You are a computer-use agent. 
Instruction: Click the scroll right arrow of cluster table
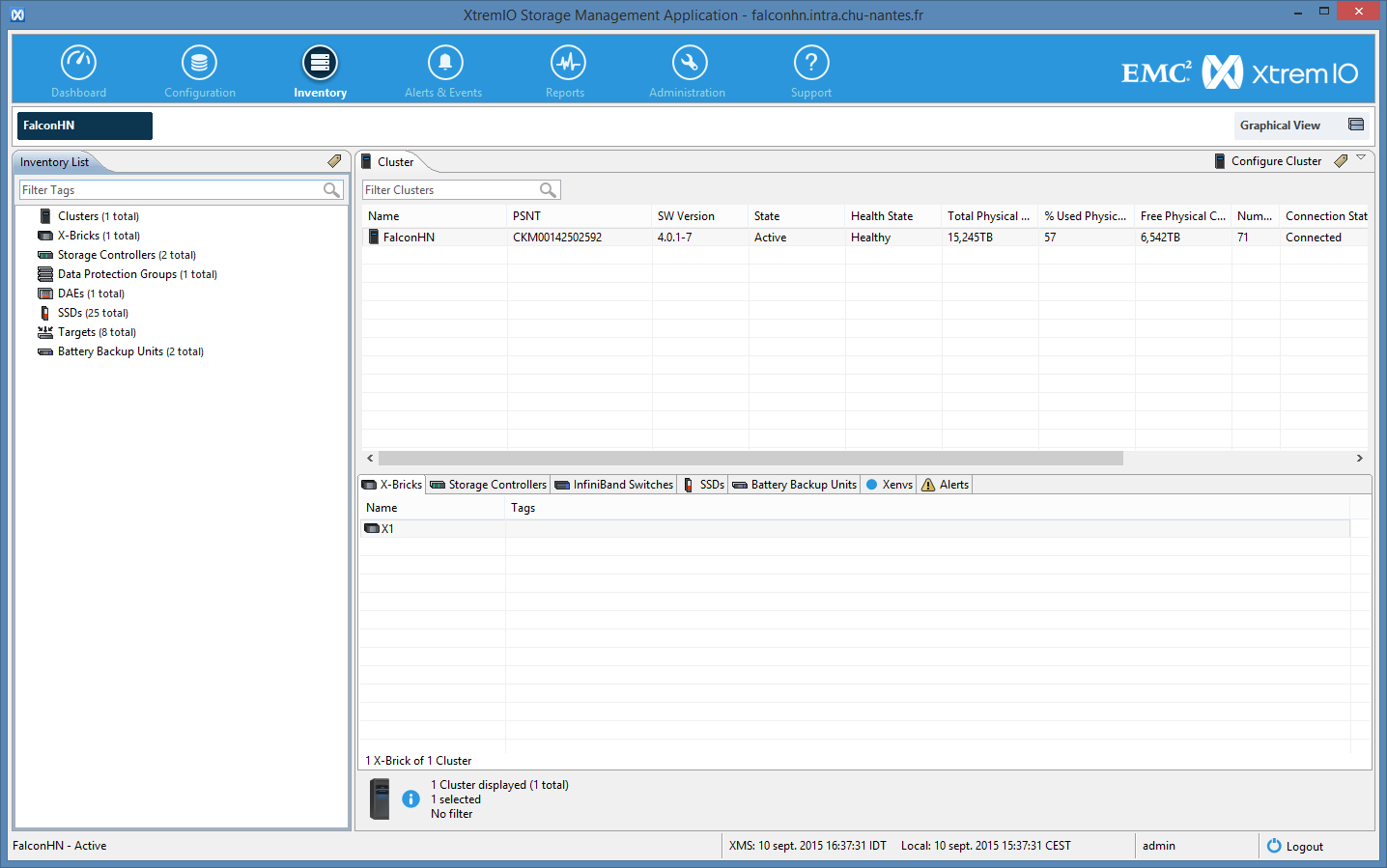pyautogui.click(x=1360, y=459)
